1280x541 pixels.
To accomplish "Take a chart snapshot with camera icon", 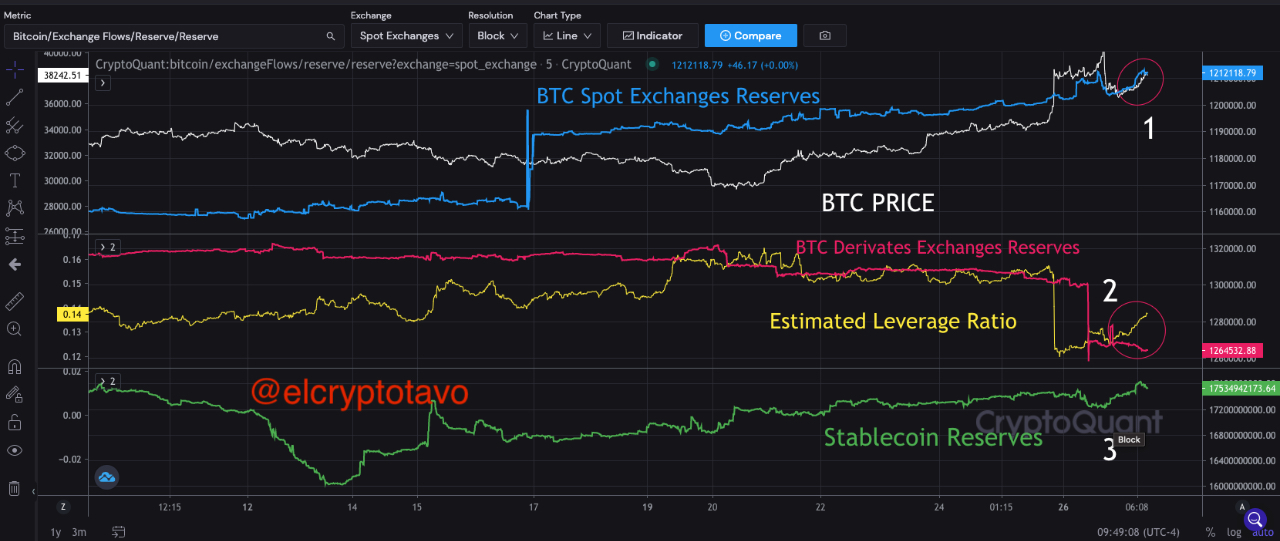I will click(x=825, y=36).
